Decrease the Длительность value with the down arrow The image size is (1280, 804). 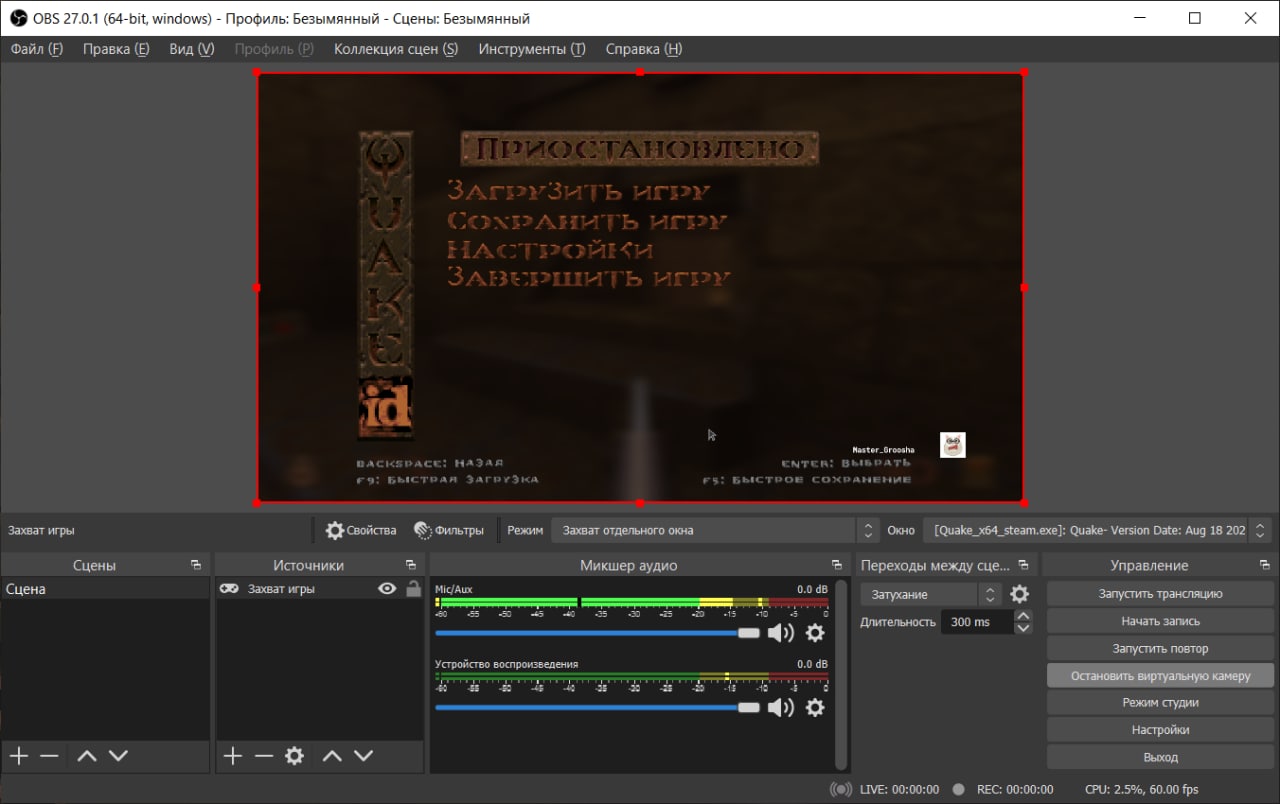click(x=1023, y=628)
